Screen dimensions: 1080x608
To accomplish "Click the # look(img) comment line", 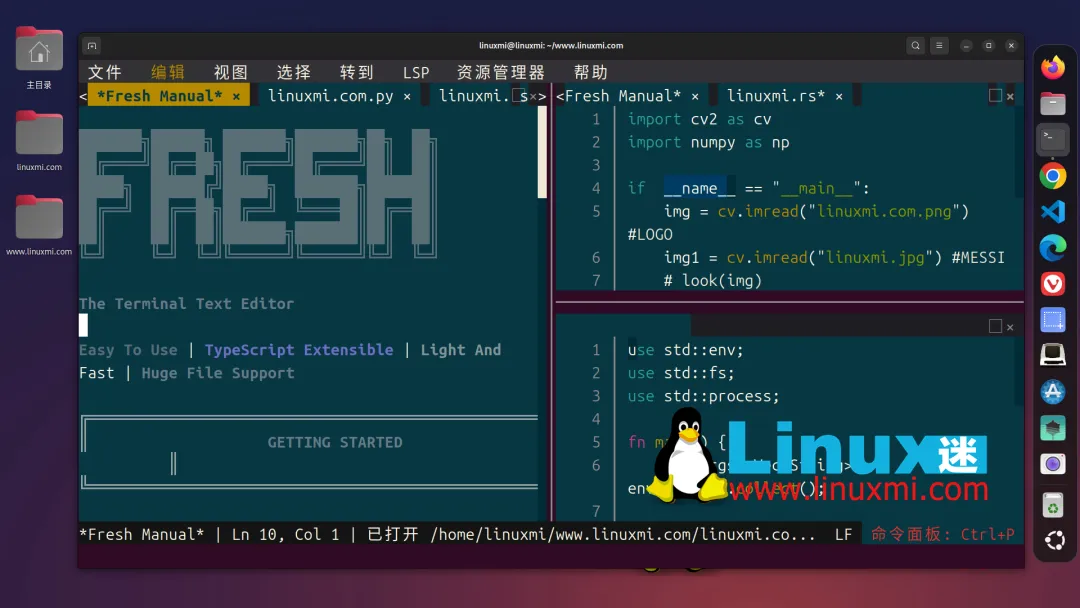I will point(712,281).
